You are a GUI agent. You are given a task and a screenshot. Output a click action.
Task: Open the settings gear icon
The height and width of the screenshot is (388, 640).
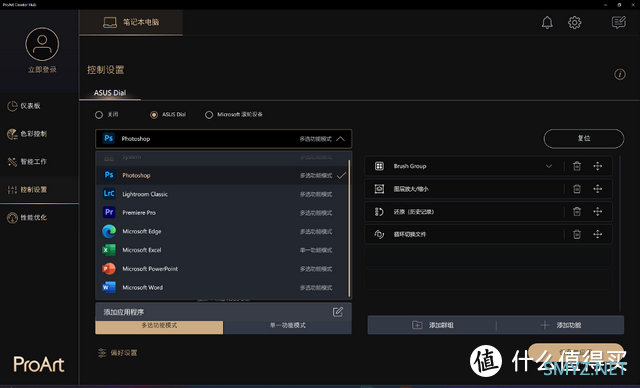click(574, 22)
